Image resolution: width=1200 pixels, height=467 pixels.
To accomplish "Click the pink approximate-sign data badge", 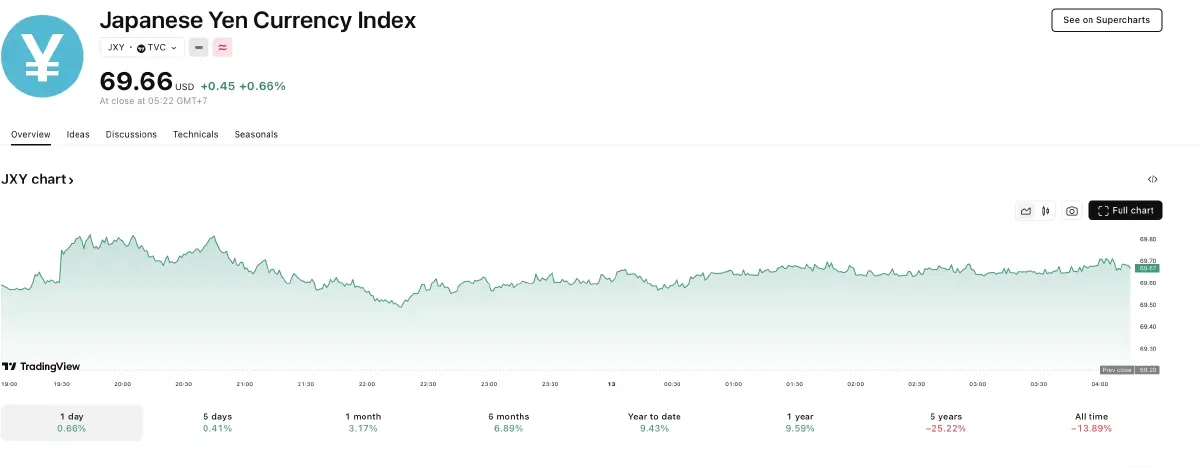I will (222, 47).
